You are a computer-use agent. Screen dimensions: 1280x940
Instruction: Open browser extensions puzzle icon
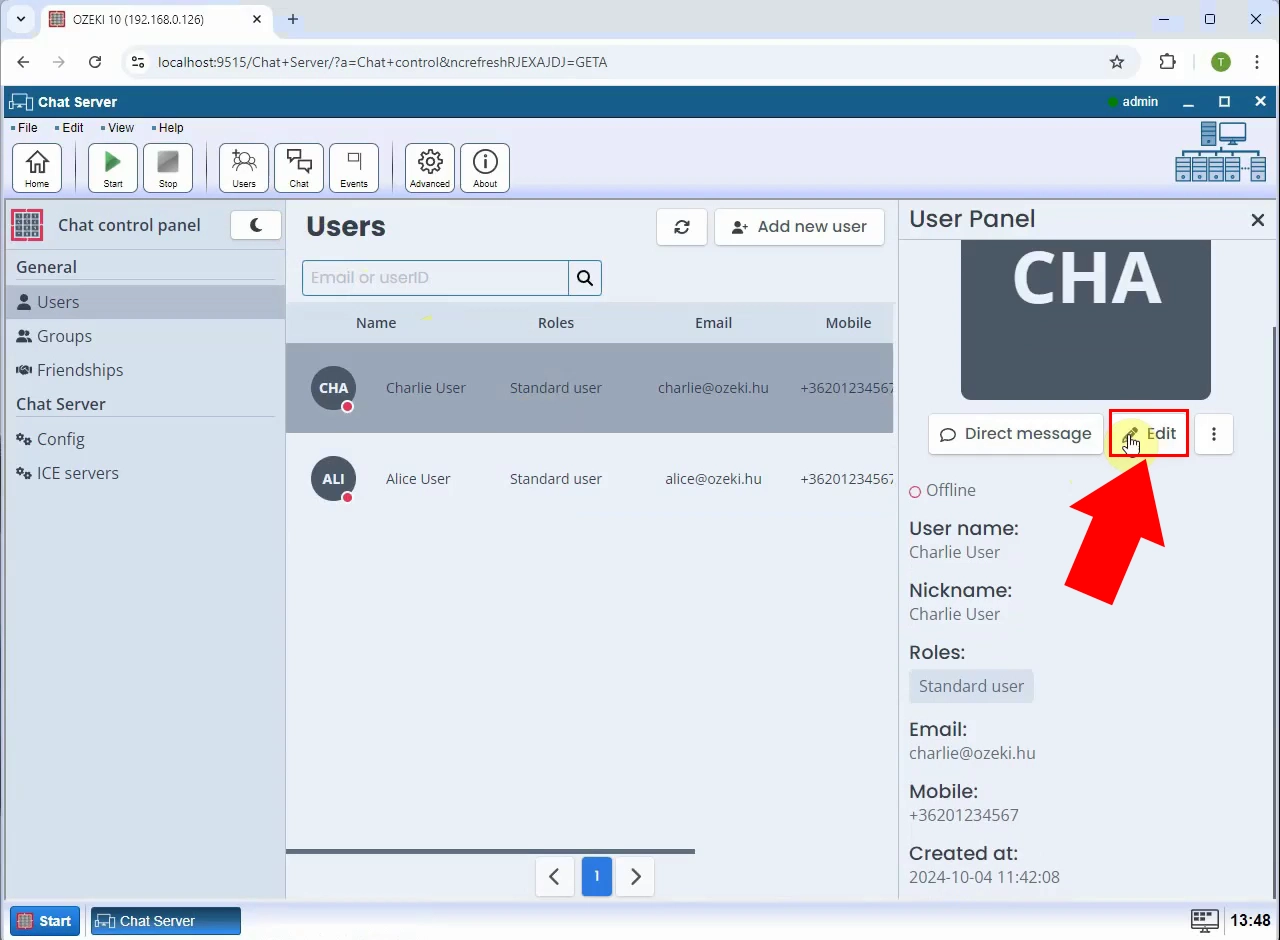tap(1167, 62)
